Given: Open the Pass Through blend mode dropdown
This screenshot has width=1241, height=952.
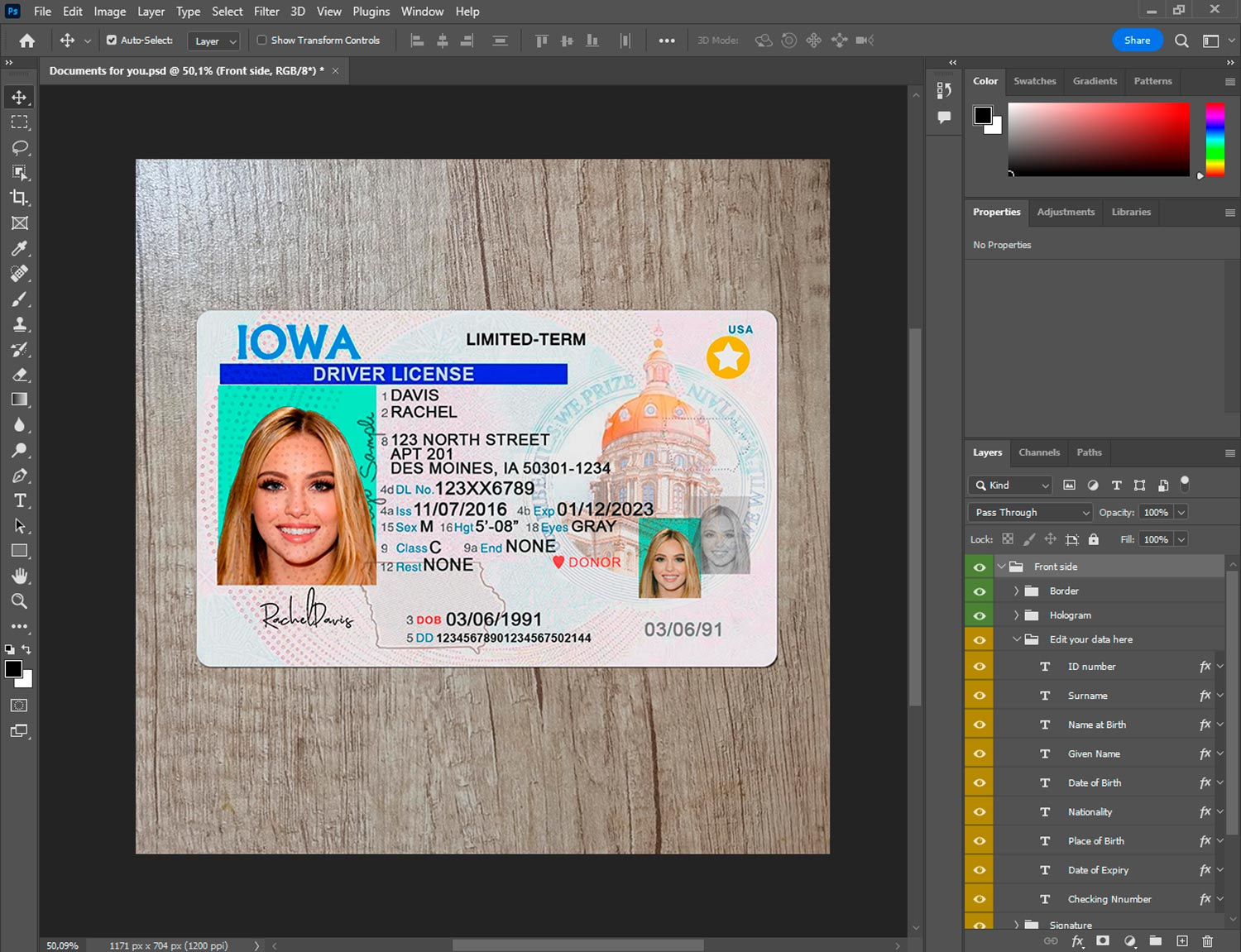Looking at the screenshot, I should point(1030,513).
